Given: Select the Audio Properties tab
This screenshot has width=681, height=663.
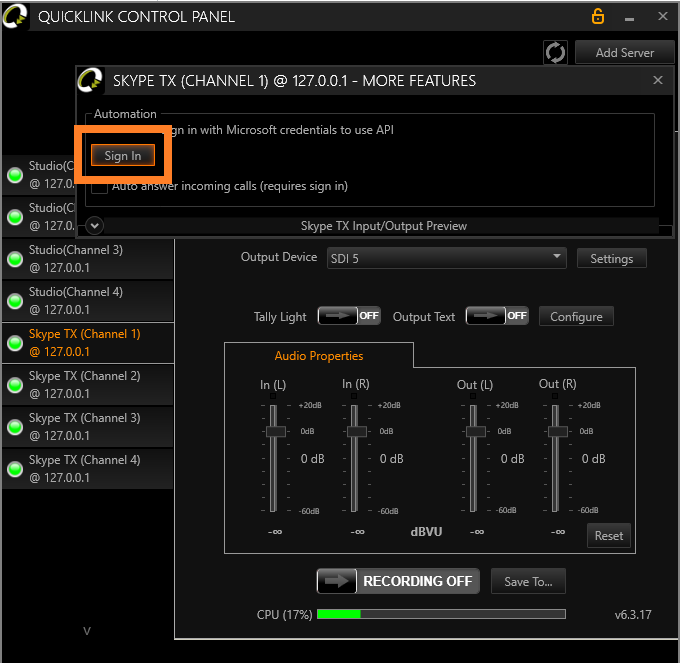Looking at the screenshot, I should [x=319, y=356].
